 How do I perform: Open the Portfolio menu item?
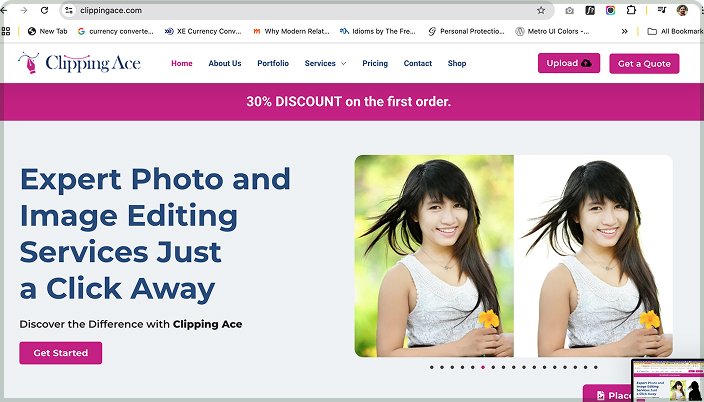pyautogui.click(x=273, y=63)
